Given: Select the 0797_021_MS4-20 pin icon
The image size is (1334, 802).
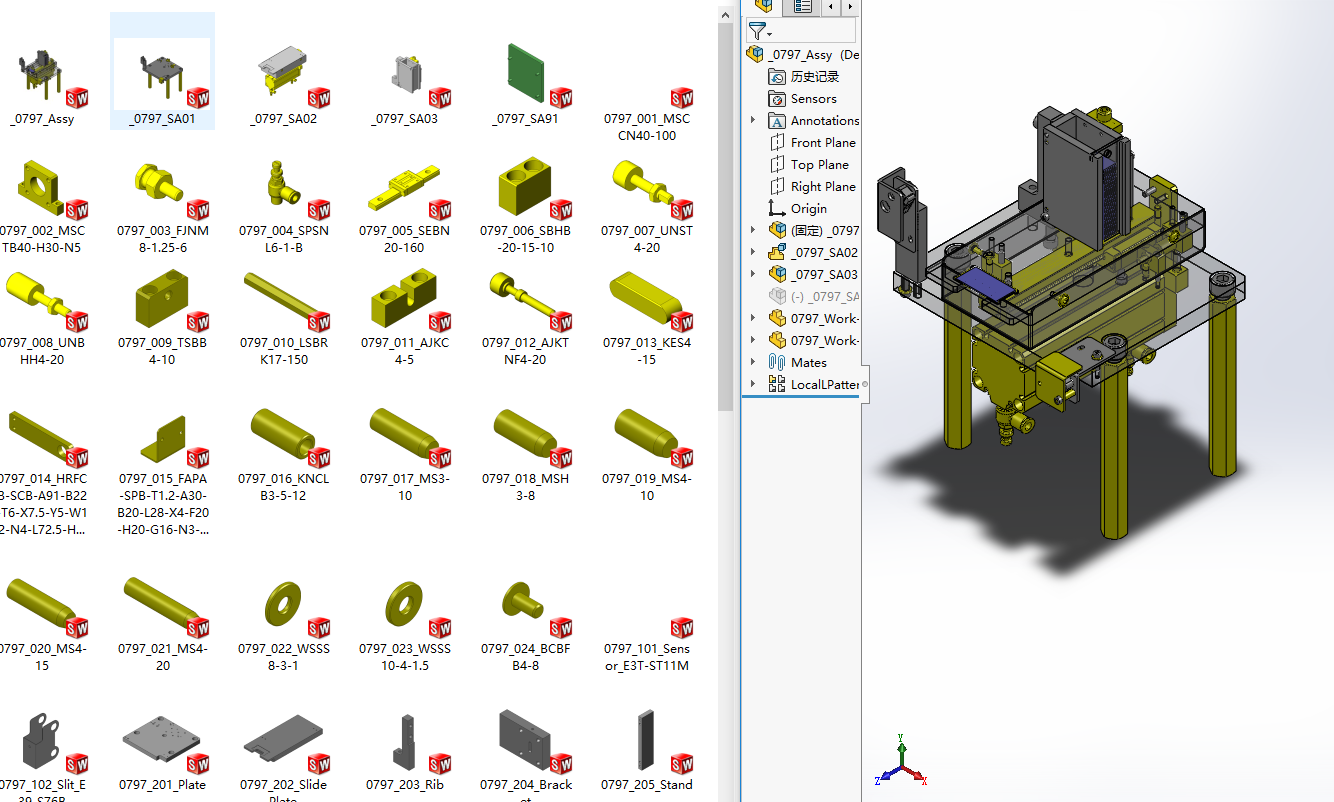Looking at the screenshot, I should [x=162, y=607].
